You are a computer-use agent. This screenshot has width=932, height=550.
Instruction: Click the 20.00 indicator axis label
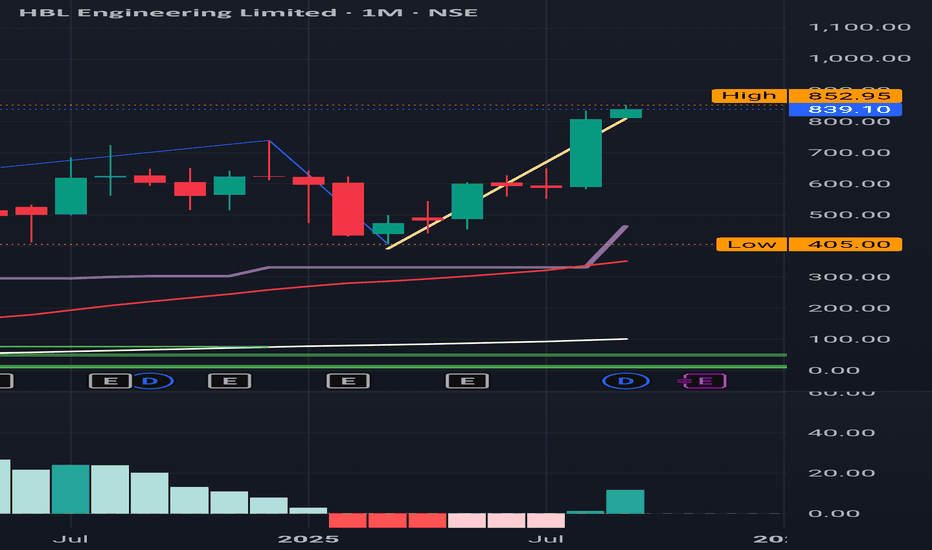[841, 473]
